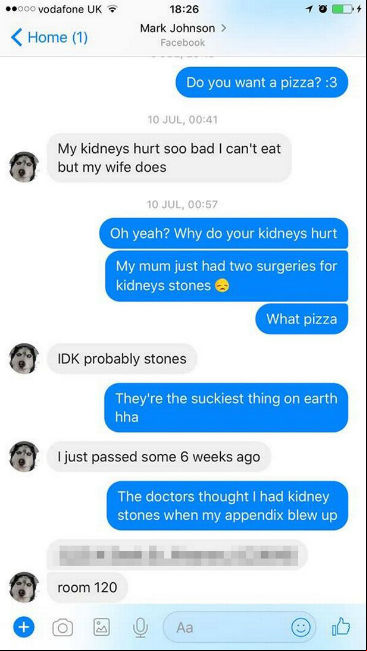Tap husky avatar beside 'room 120'
Viewport: 367px width, 651px height.
pyautogui.click(x=24, y=587)
